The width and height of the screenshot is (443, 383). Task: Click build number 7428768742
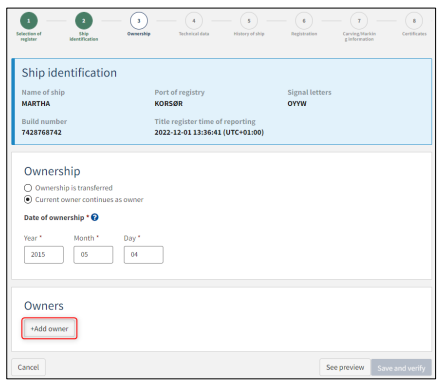[42, 133]
